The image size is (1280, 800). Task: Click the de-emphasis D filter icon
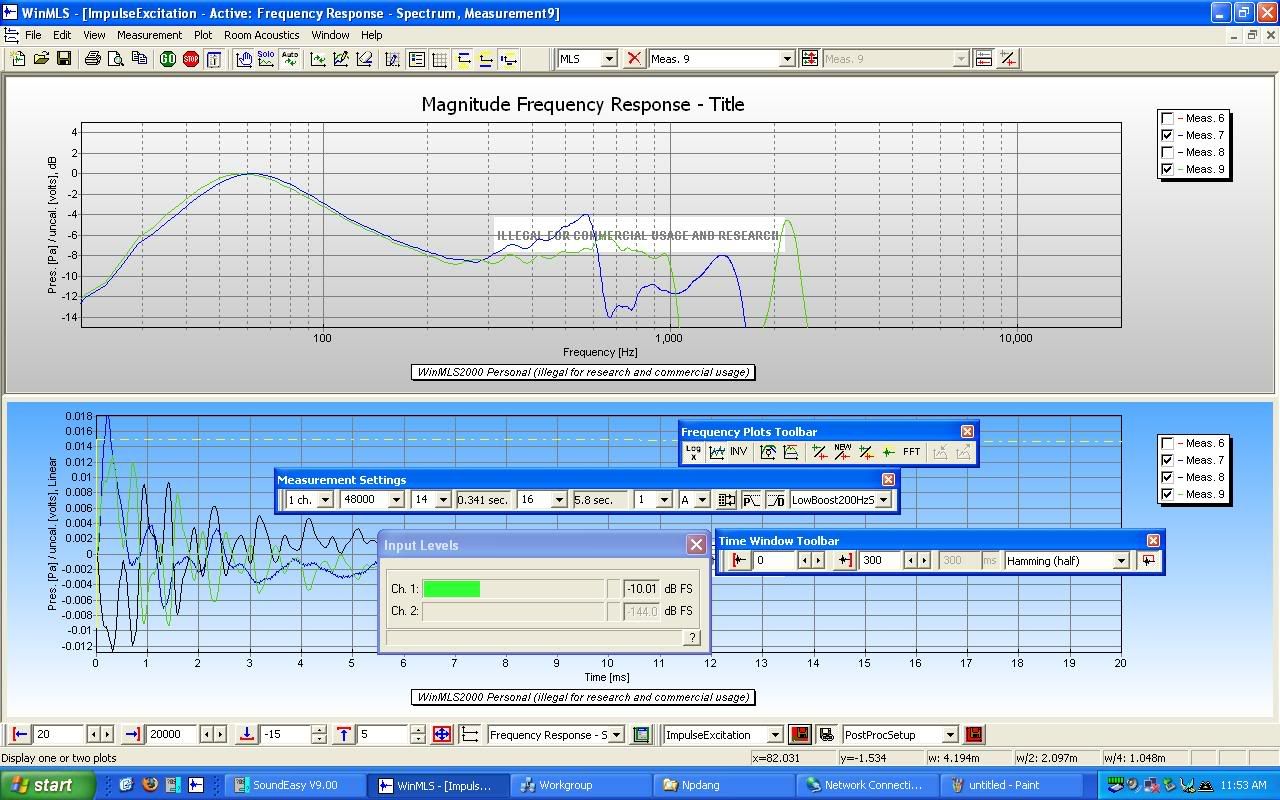(775, 499)
